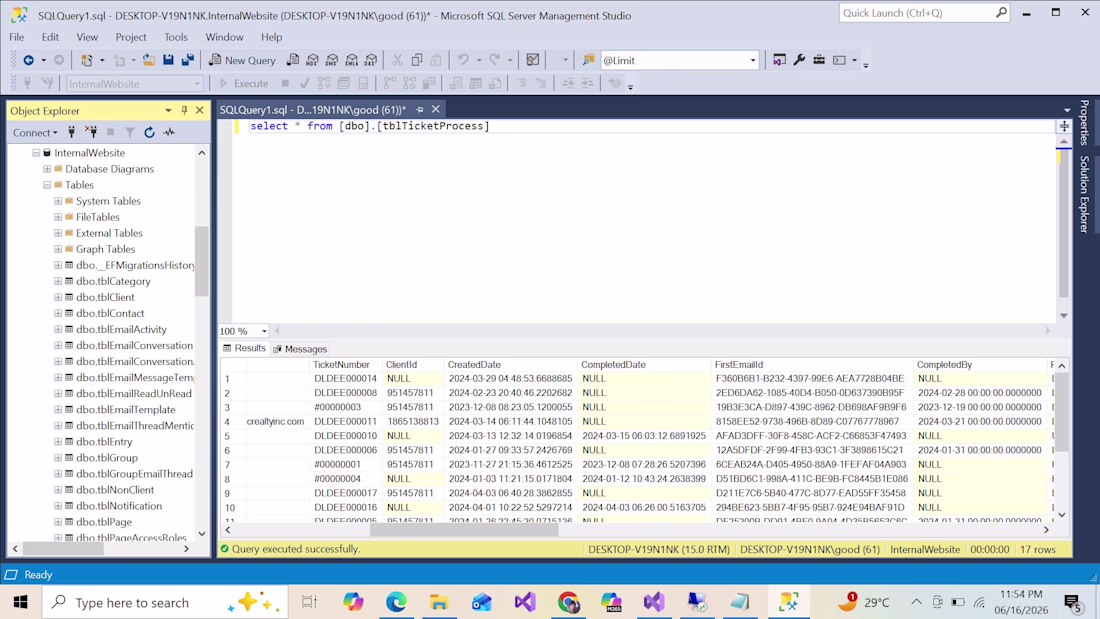Open the Solution Explorer side tab

[1085, 194]
